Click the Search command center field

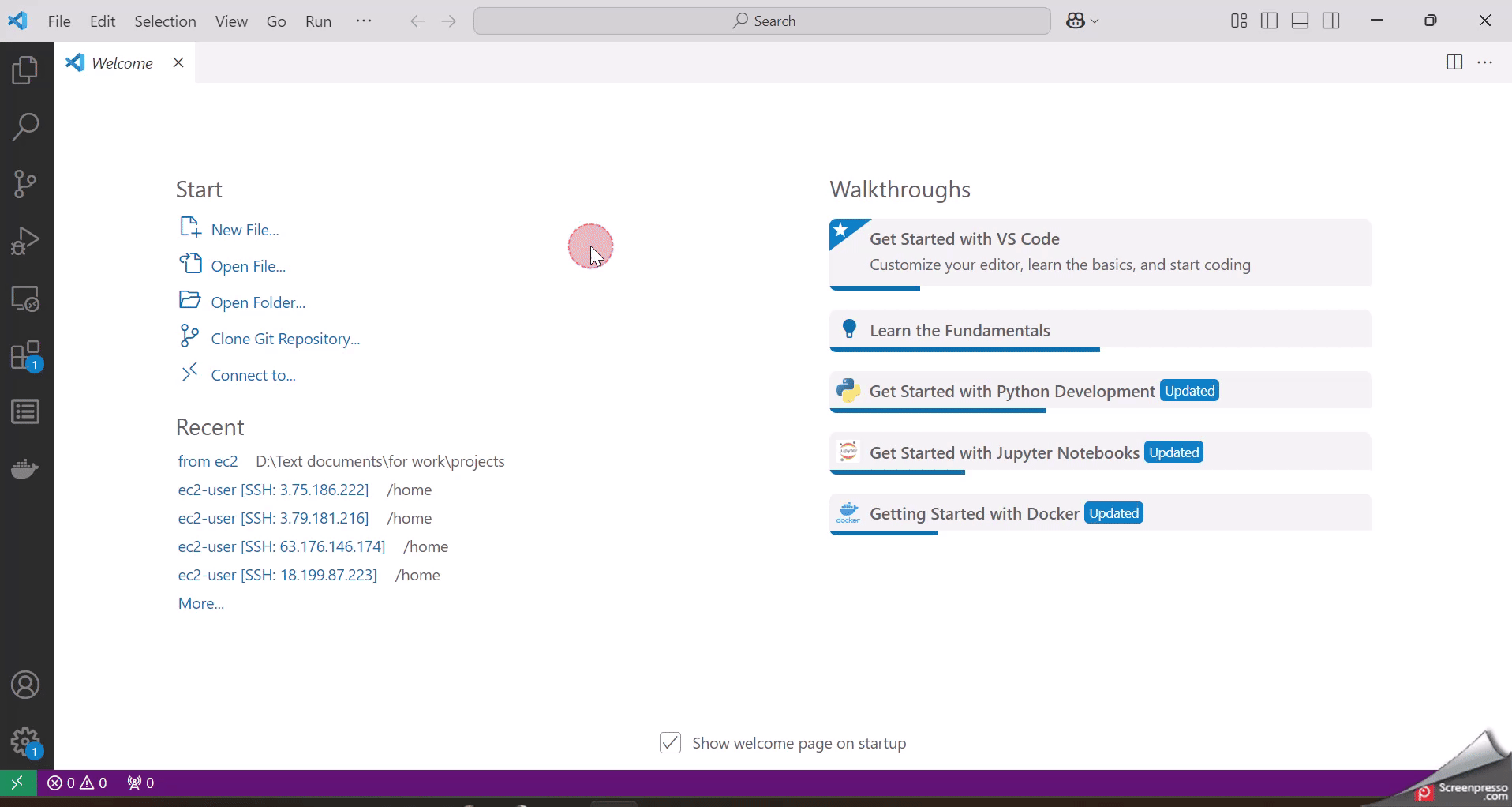[x=762, y=21]
